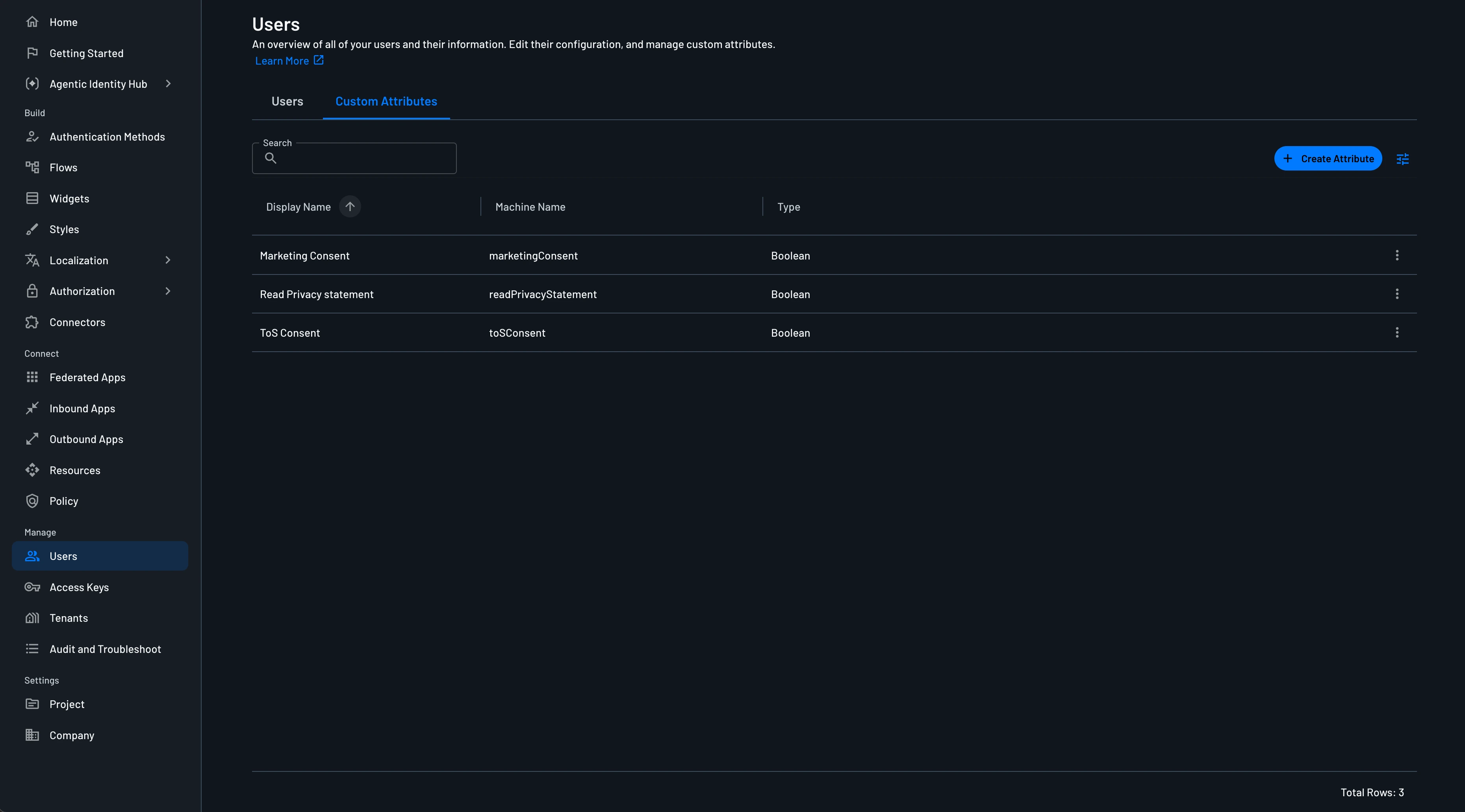Click the toSConsent machine name cell
Viewport: 1465px width, 812px height.
pos(517,333)
